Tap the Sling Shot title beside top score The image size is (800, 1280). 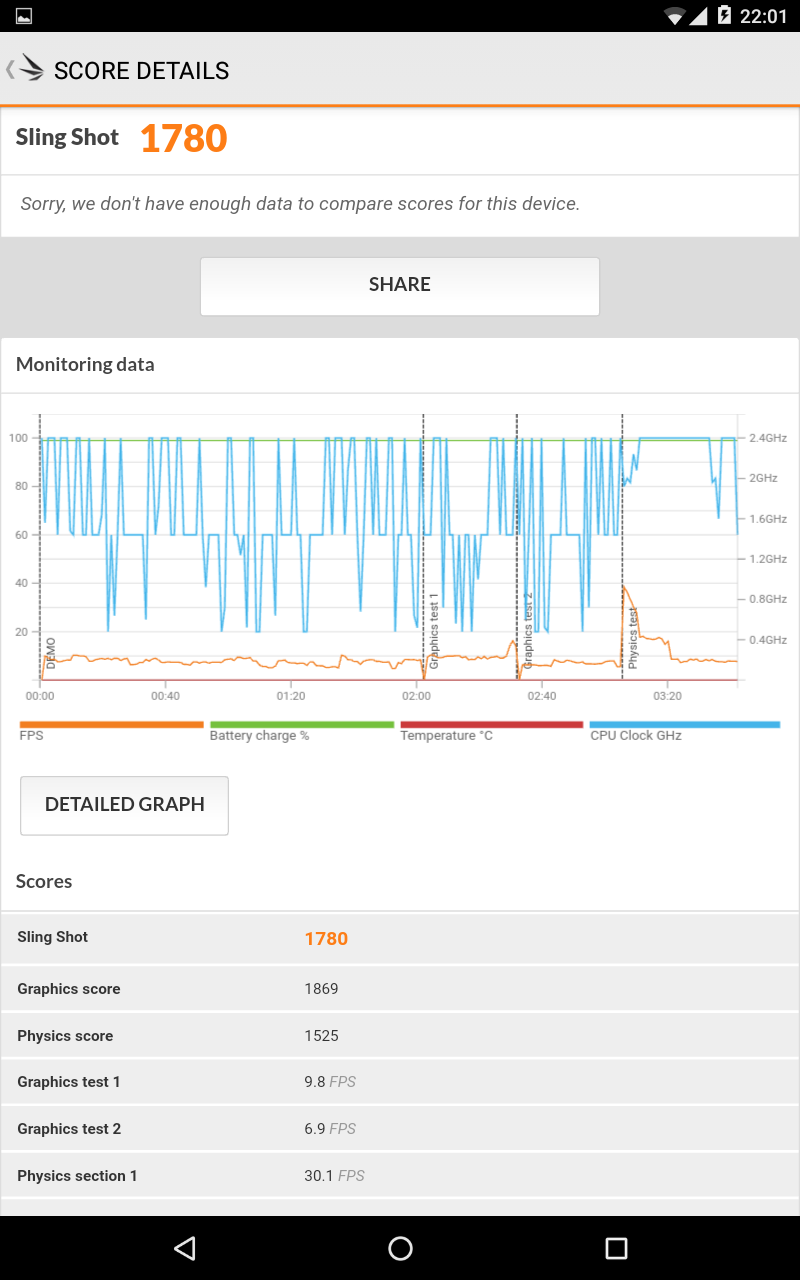(67, 138)
